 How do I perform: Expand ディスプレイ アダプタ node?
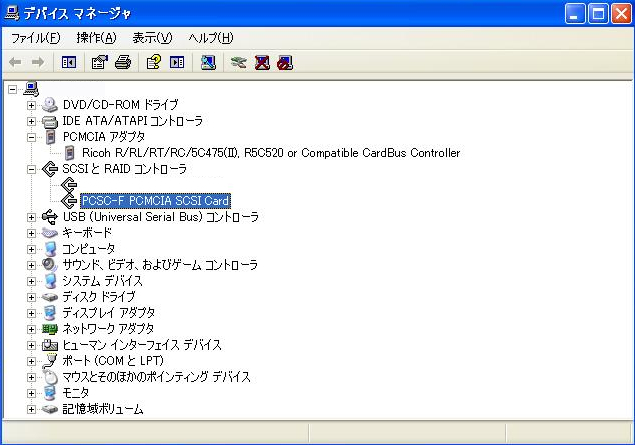pos(31,313)
